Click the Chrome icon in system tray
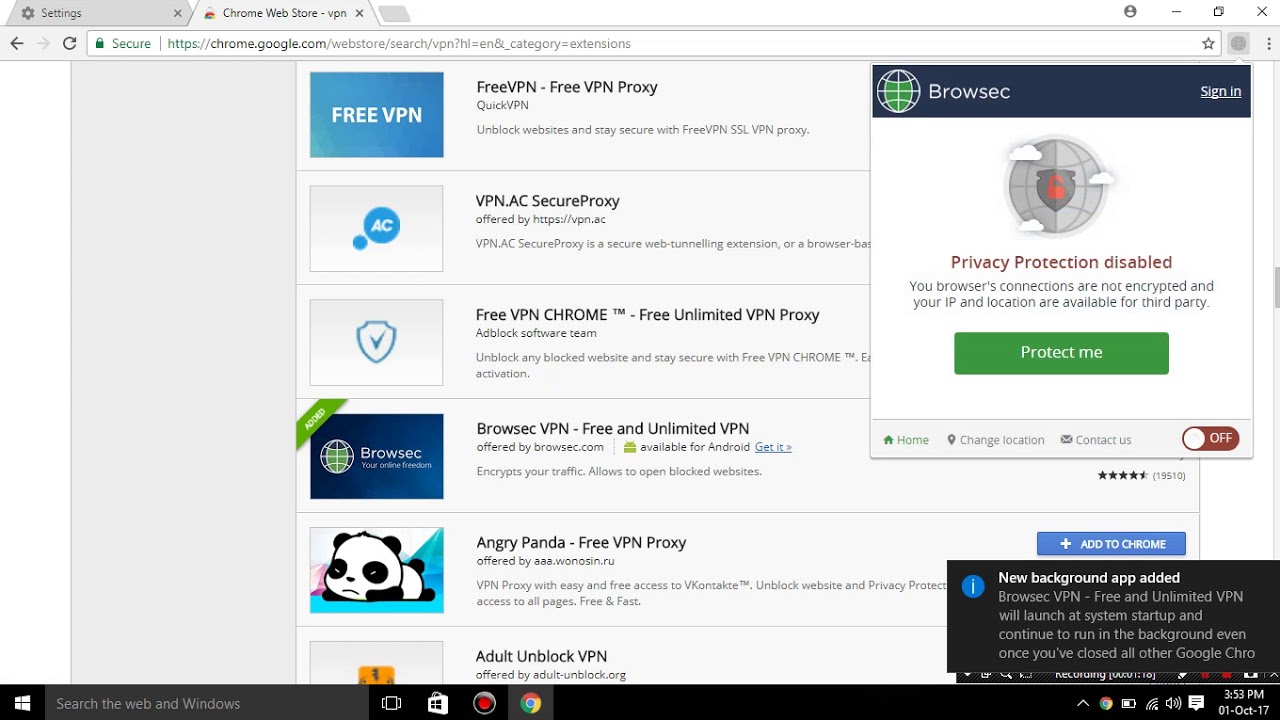This screenshot has height=720, width=1280. pyautogui.click(x=1106, y=703)
